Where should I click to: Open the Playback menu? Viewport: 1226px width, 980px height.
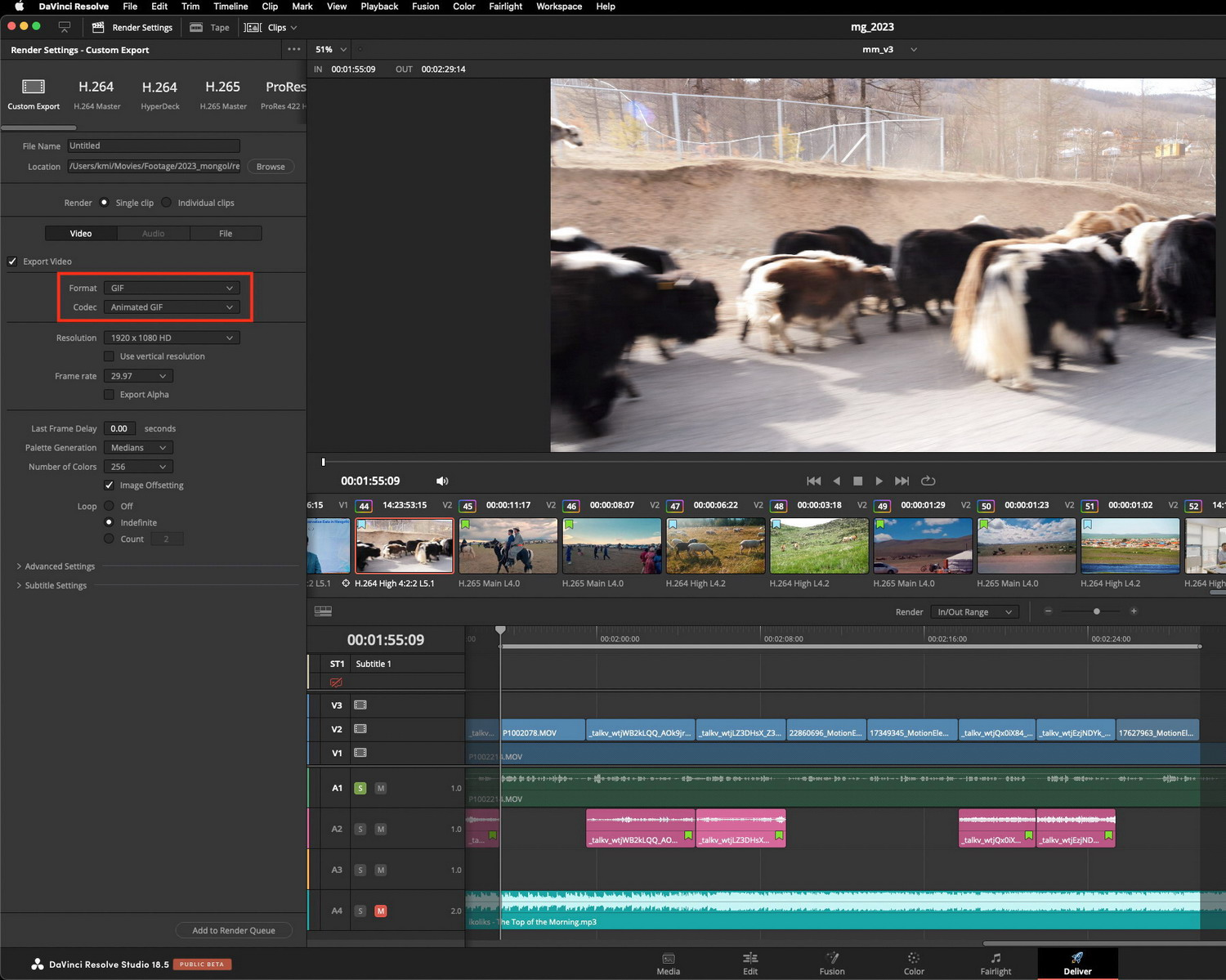(379, 7)
